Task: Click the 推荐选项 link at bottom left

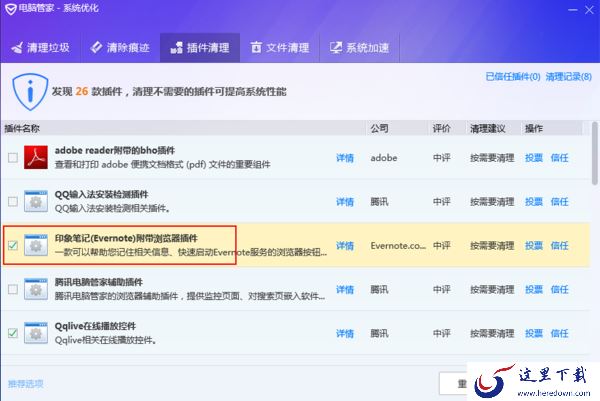Action: click(x=26, y=384)
